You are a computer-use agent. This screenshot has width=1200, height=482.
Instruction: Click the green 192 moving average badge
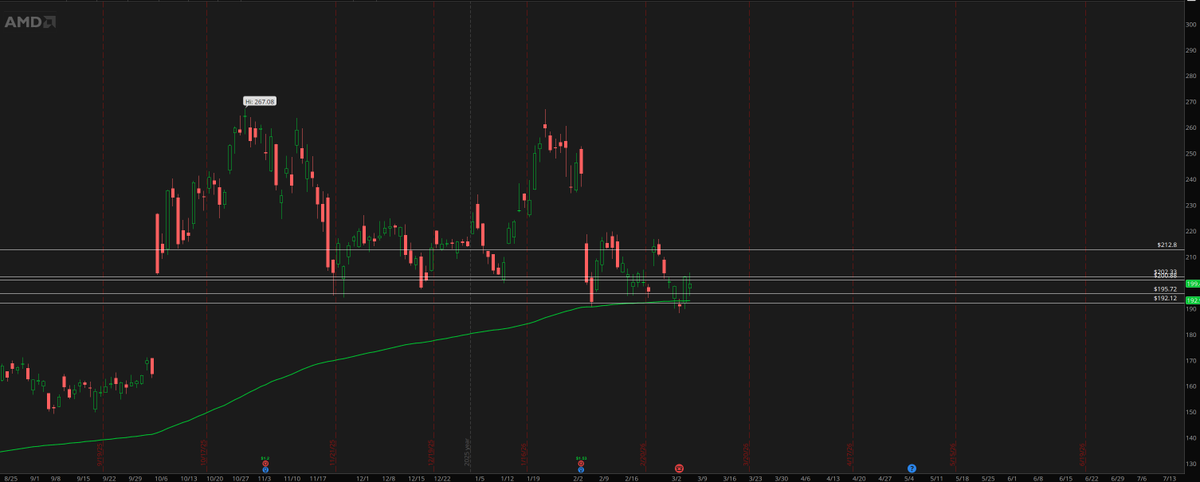(x=1192, y=300)
